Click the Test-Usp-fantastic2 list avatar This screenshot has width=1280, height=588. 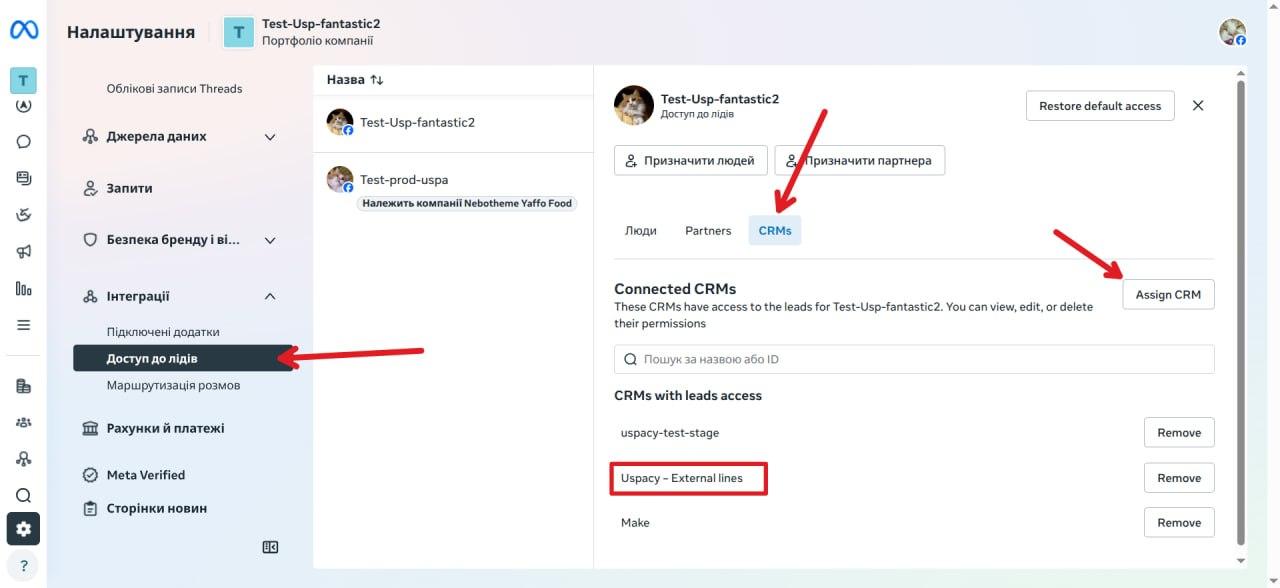click(x=340, y=122)
